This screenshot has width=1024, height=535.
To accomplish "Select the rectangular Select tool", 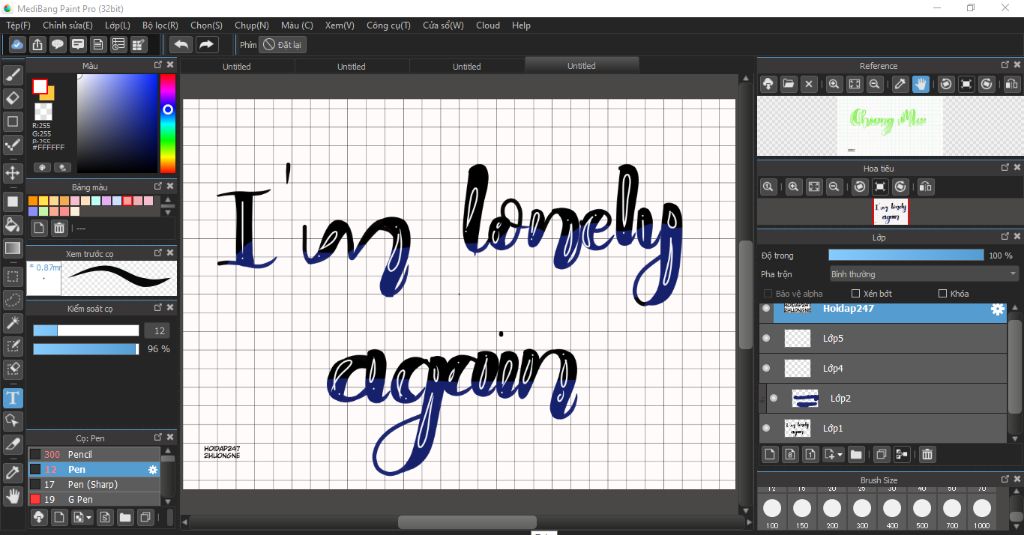I will coord(12,276).
